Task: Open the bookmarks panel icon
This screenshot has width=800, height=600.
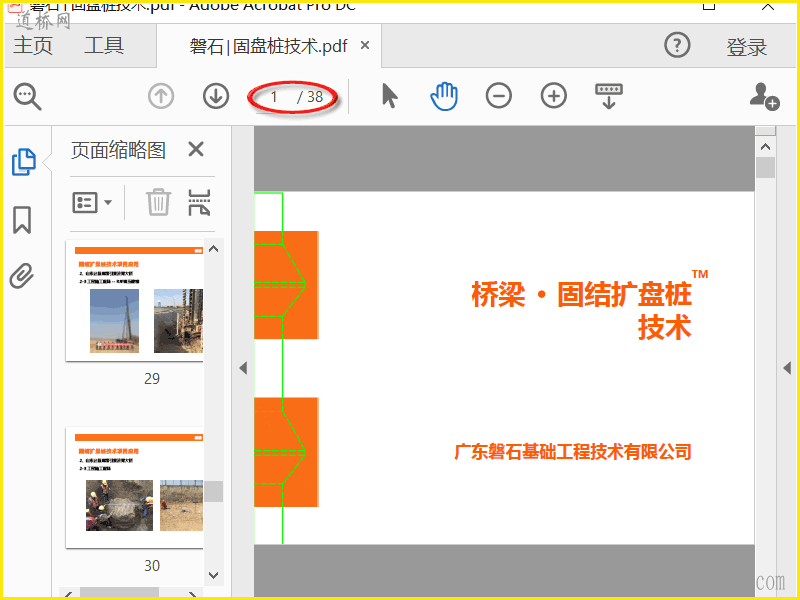Action: pyautogui.click(x=22, y=220)
